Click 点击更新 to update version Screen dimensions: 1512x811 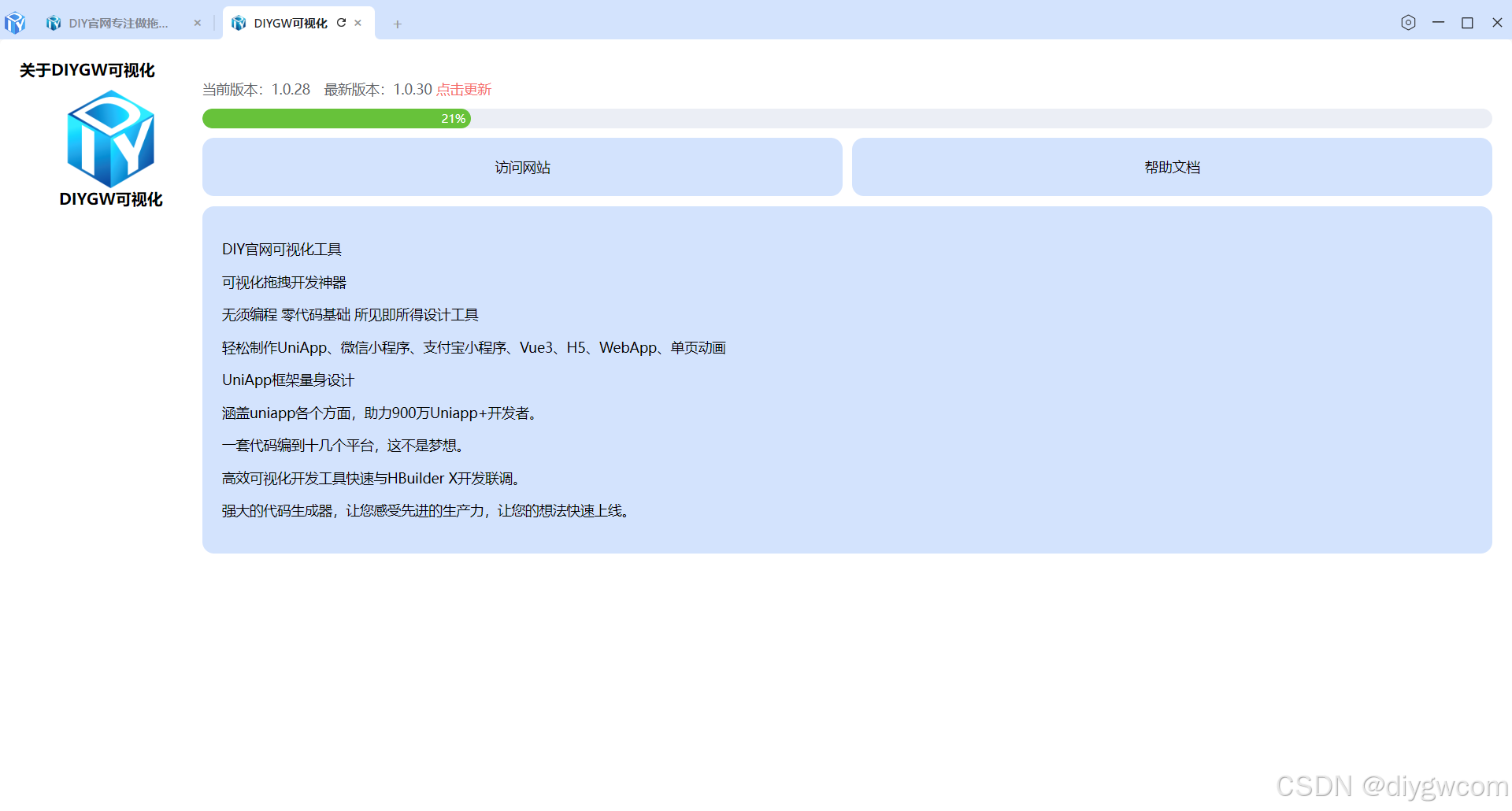tap(464, 90)
